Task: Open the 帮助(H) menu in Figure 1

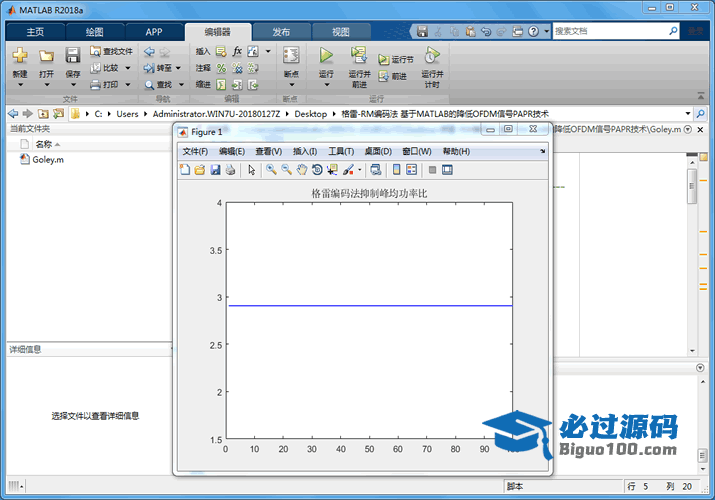Action: click(456, 151)
